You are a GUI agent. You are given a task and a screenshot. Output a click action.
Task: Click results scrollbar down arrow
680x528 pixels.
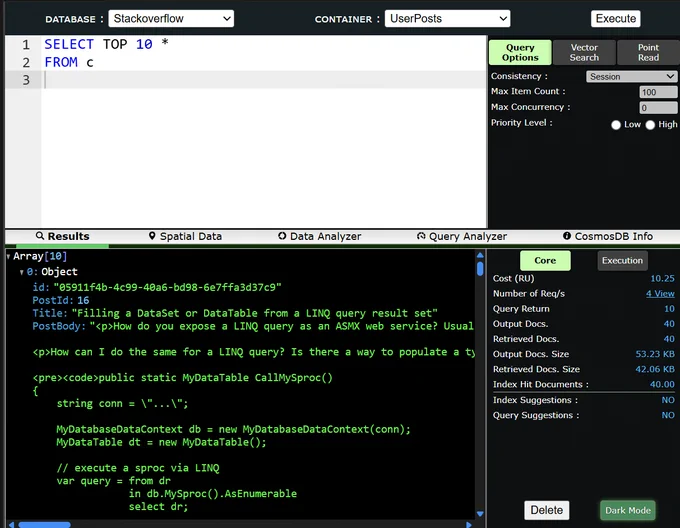[480, 514]
